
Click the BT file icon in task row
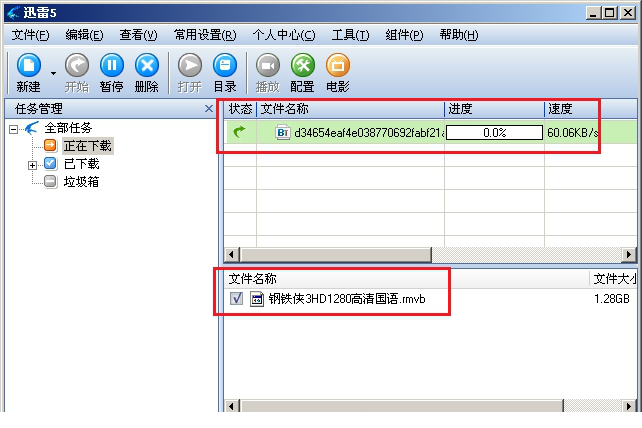tap(283, 132)
